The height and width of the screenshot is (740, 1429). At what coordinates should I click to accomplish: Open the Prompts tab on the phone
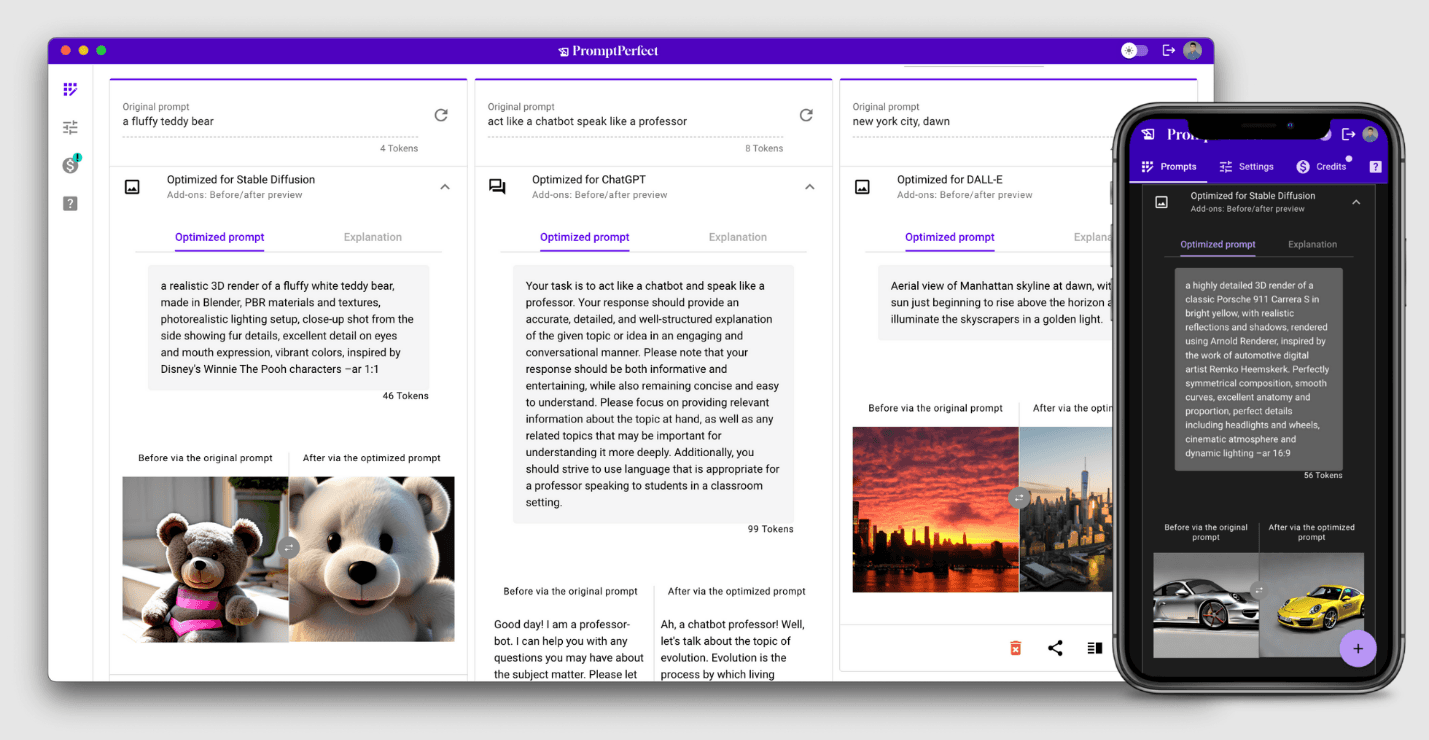click(1169, 167)
